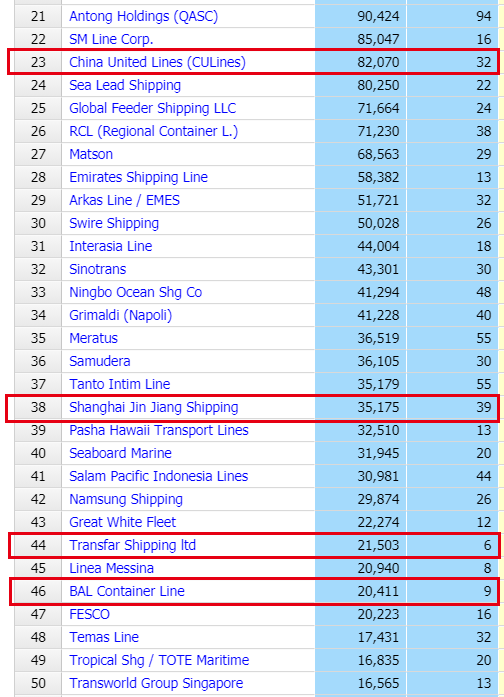Select the TEU value 82,070
Viewport: 504px width, 697px height.
[x=378, y=62]
